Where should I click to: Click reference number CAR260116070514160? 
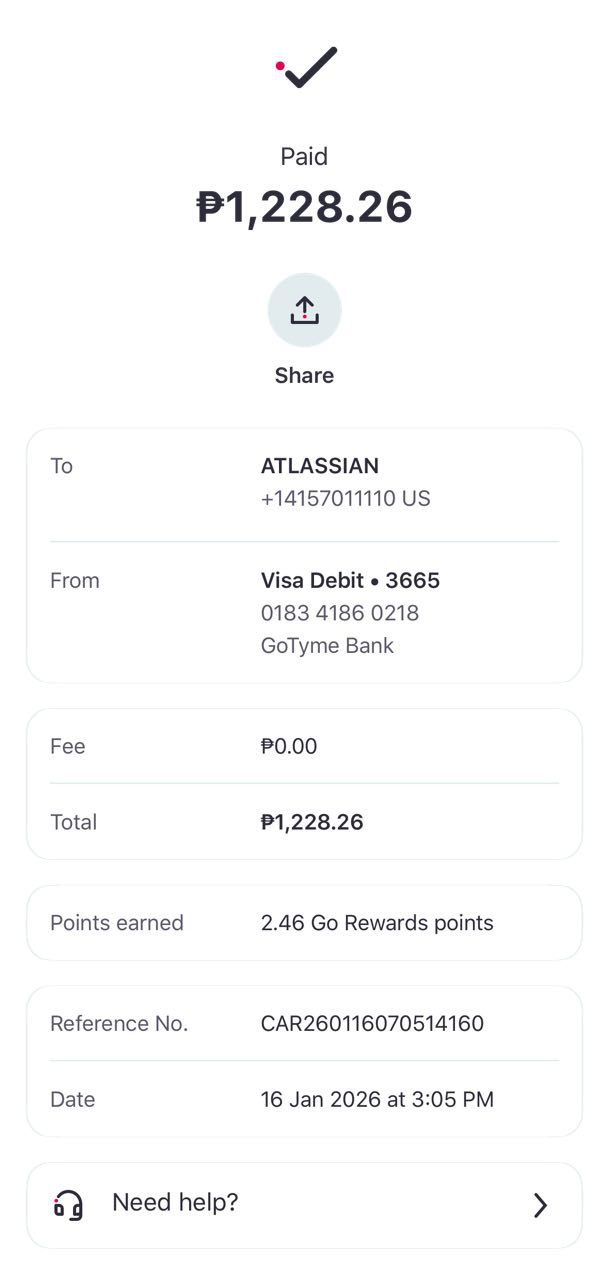372,1024
